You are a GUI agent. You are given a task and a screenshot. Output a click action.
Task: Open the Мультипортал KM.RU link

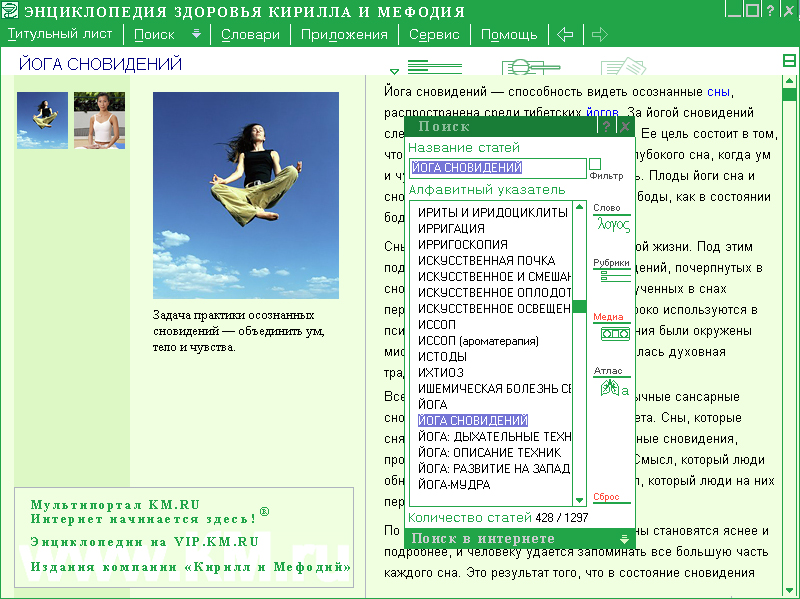pyautogui.click(x=115, y=505)
